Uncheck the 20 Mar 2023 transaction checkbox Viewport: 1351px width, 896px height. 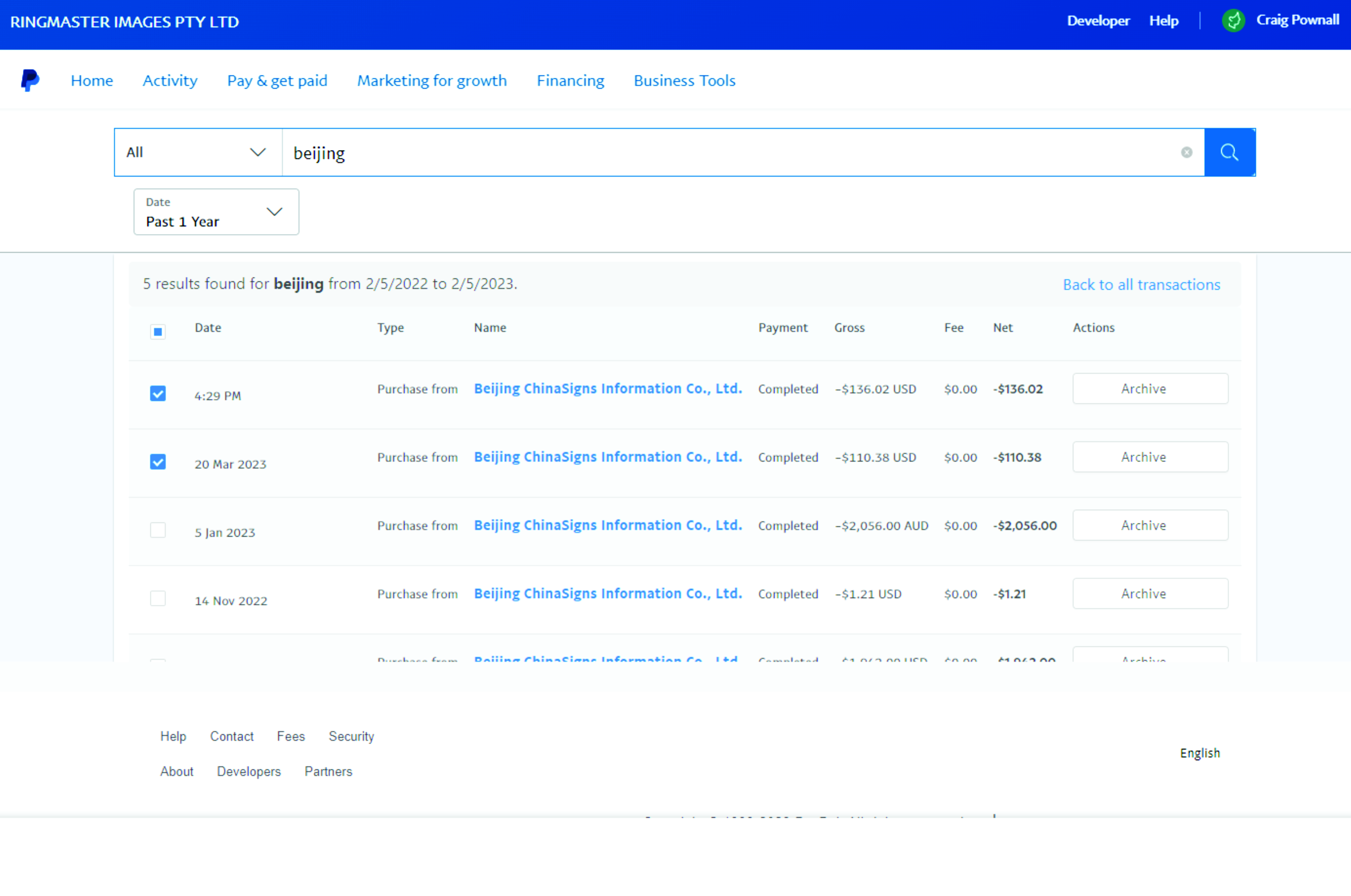(x=158, y=462)
